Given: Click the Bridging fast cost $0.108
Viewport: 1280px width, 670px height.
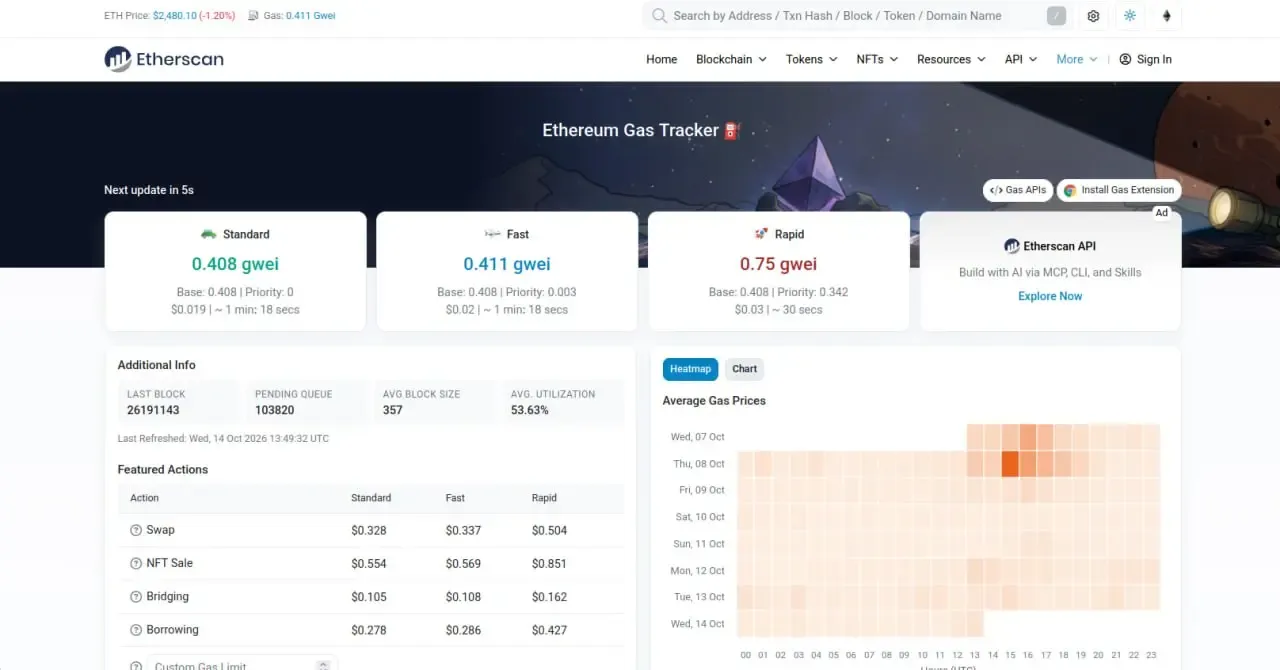Looking at the screenshot, I should click(x=463, y=597).
